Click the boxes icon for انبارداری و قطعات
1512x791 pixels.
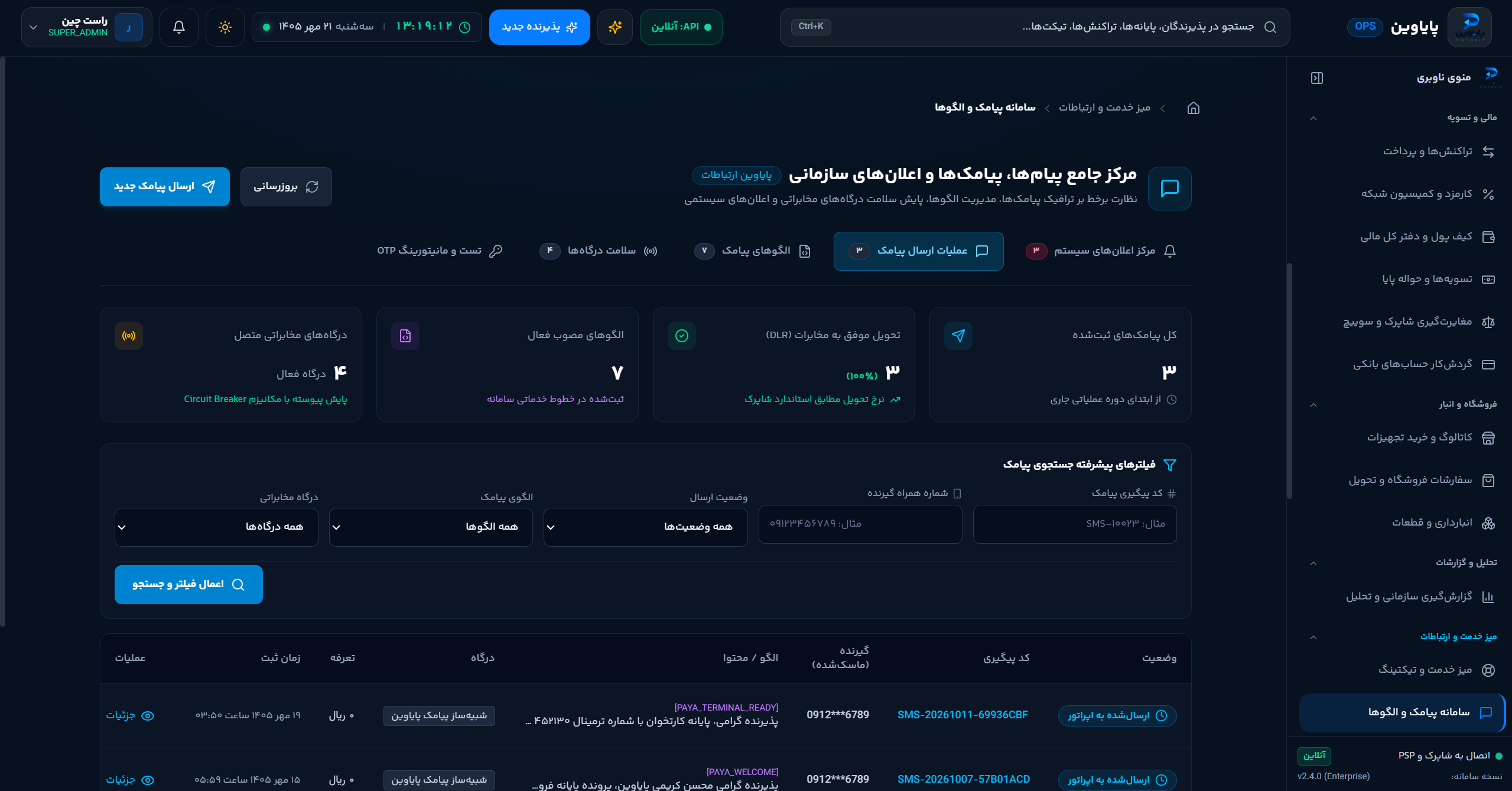[1488, 523]
